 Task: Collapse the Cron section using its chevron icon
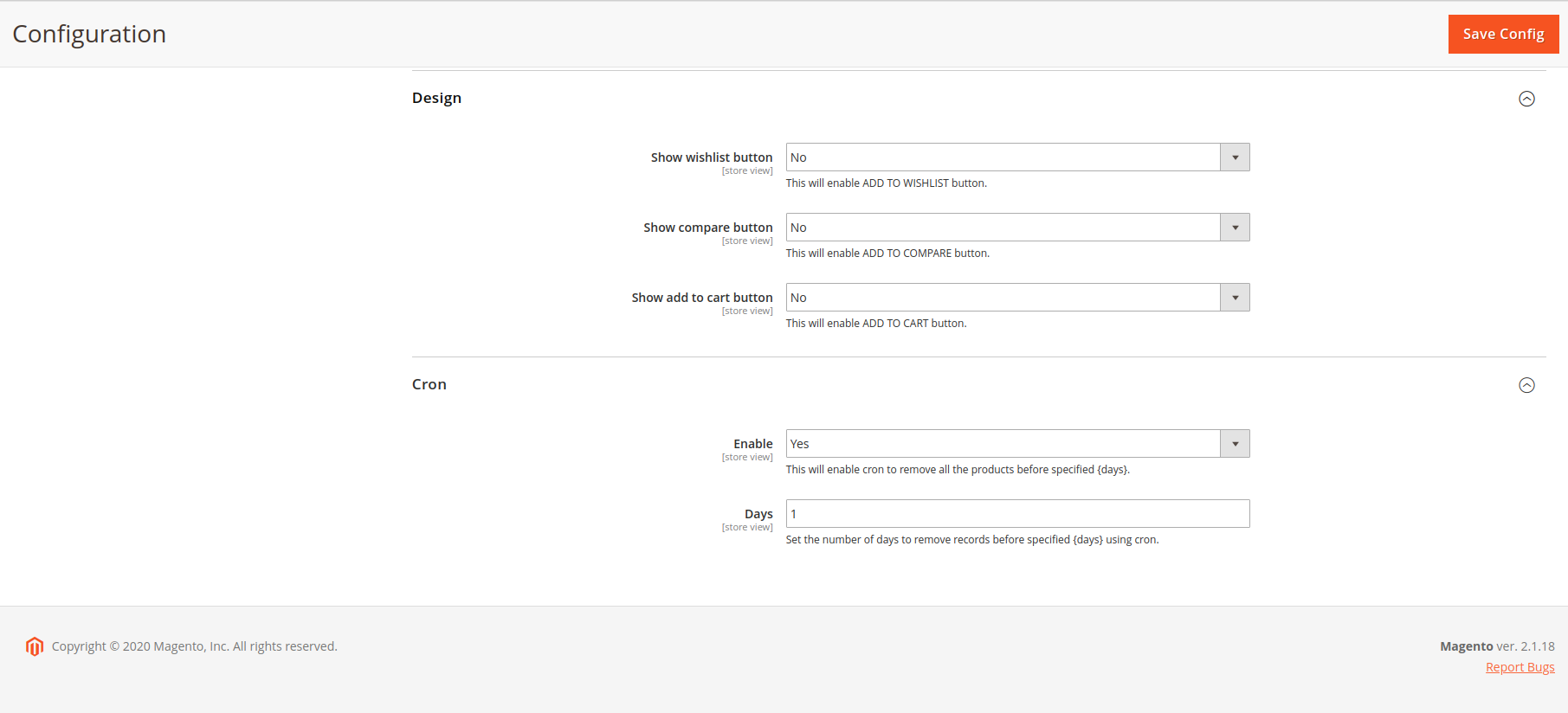pos(1526,385)
